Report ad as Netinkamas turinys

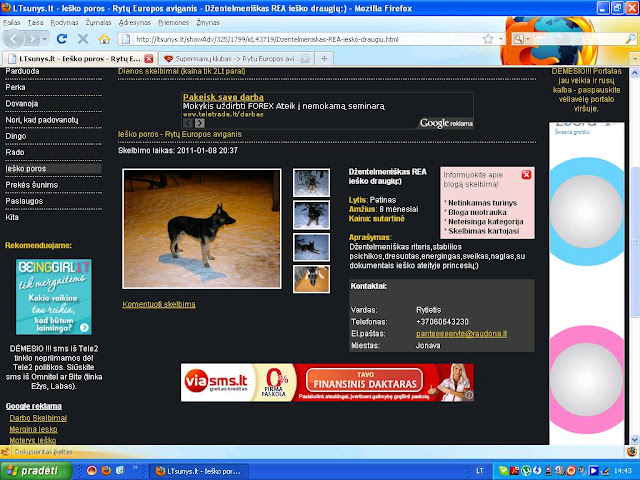click(482, 203)
